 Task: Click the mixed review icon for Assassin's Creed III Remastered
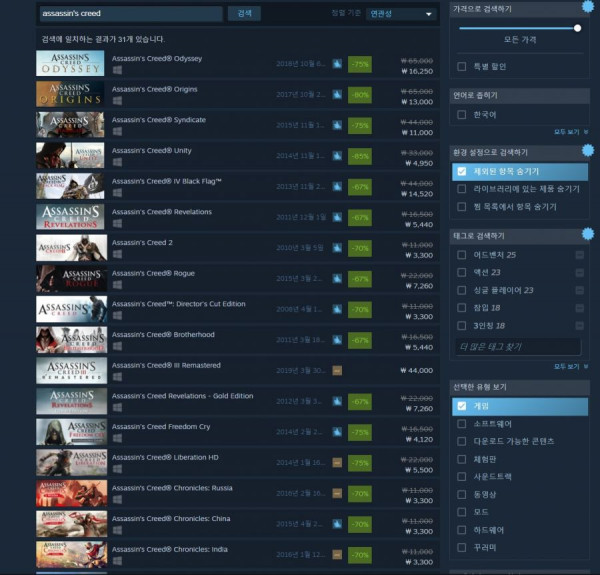click(x=337, y=371)
